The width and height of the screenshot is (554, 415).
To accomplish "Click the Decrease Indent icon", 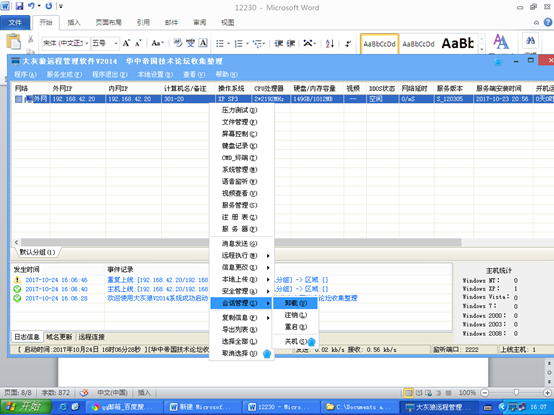I will point(279,43).
